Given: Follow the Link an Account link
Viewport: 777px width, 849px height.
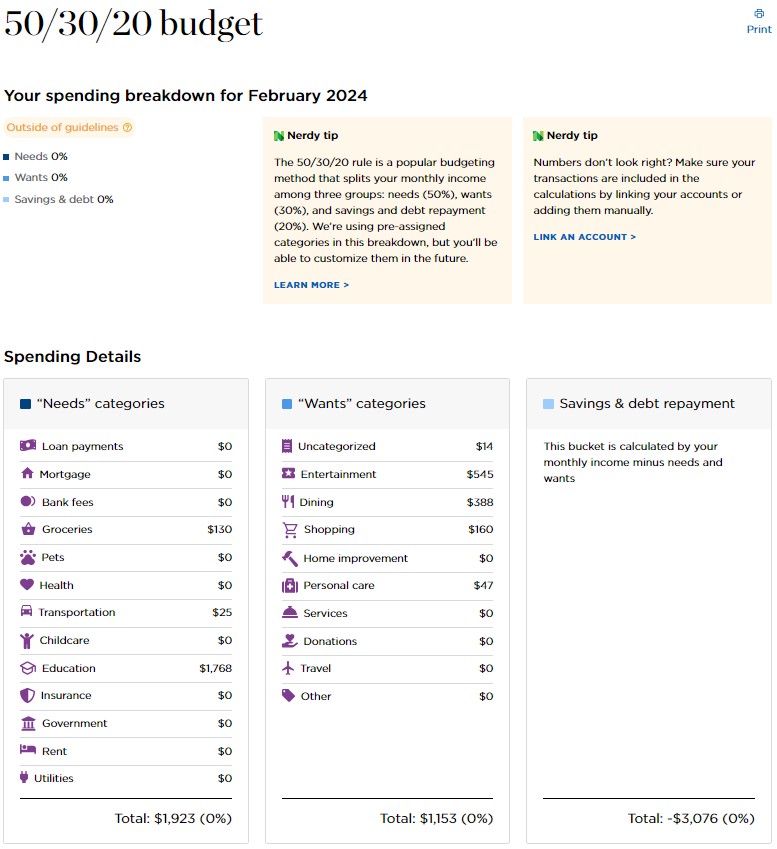Looking at the screenshot, I should [x=584, y=237].
